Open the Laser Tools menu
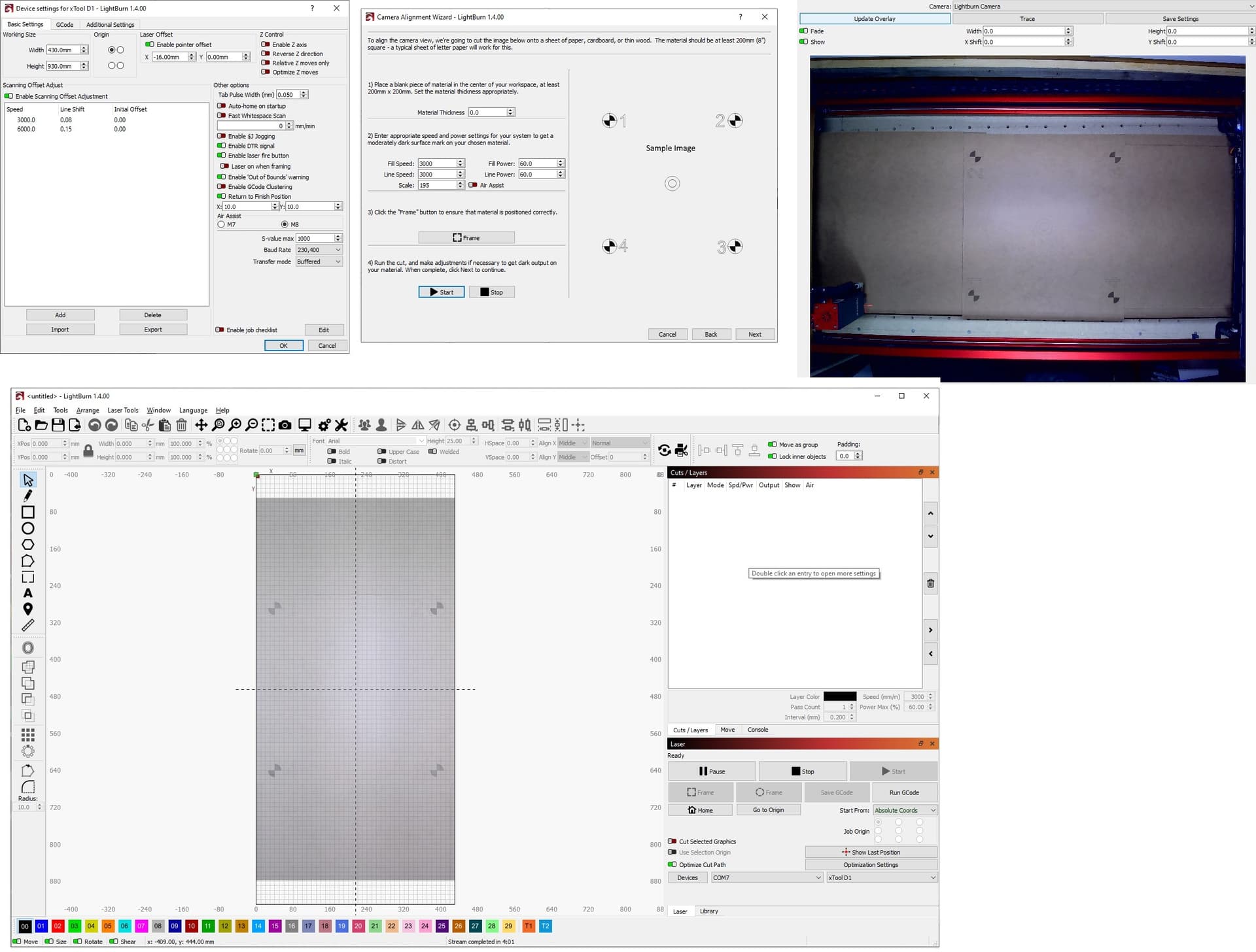 (x=123, y=411)
